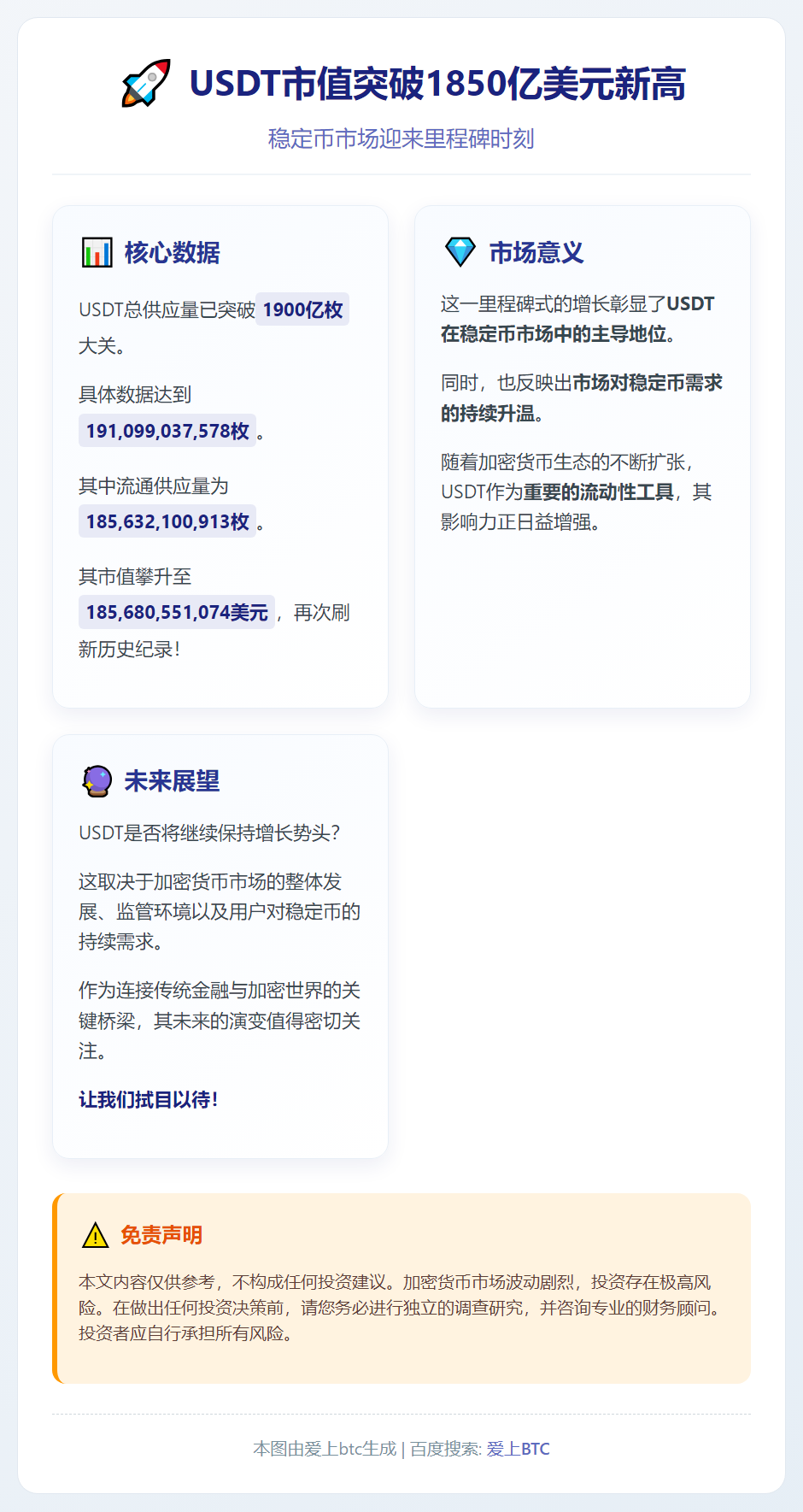Screen dimensions: 803x1512
Task: Select the 市场意义 section heading
Action: coord(536,252)
